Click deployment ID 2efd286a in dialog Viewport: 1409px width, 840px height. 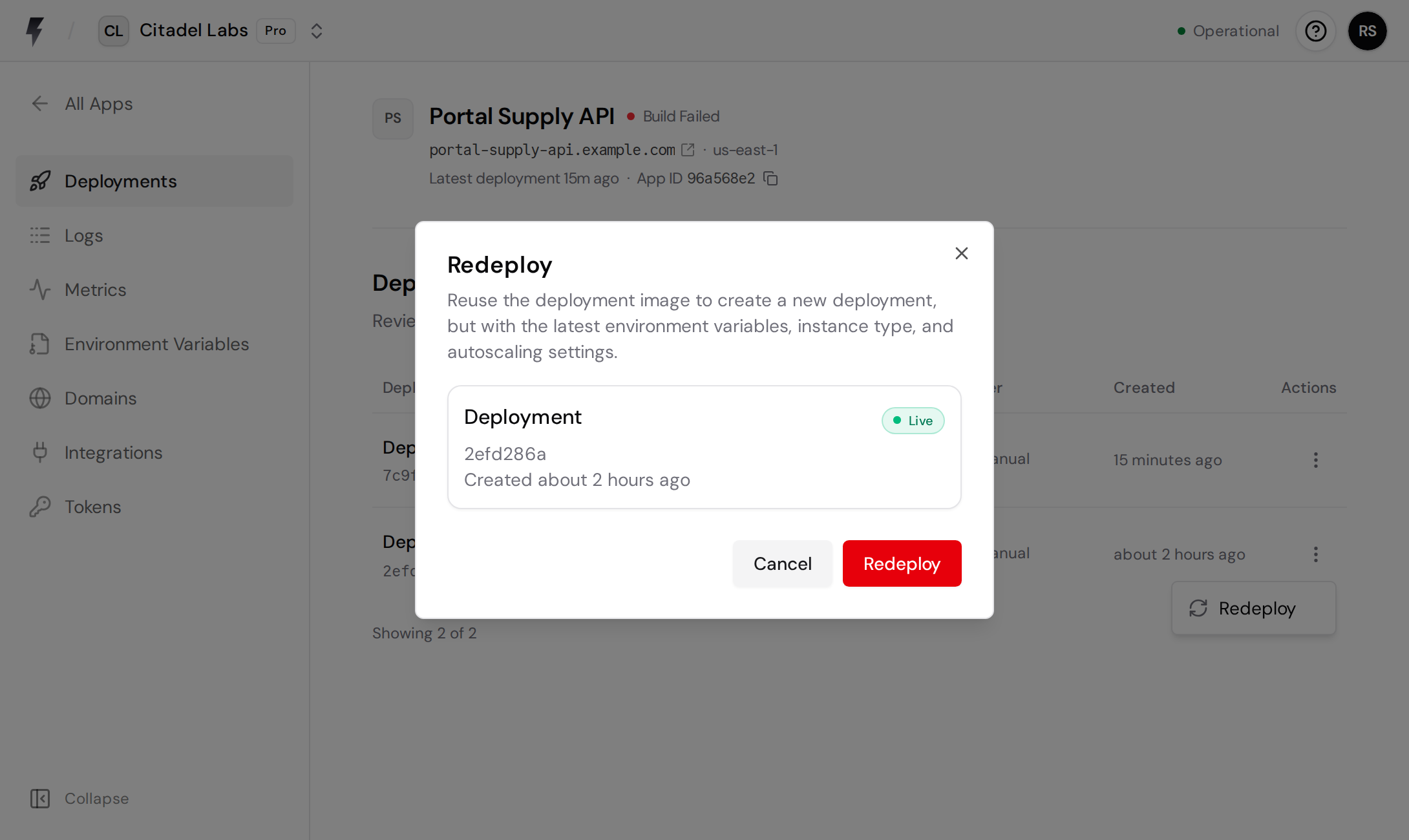click(x=505, y=454)
